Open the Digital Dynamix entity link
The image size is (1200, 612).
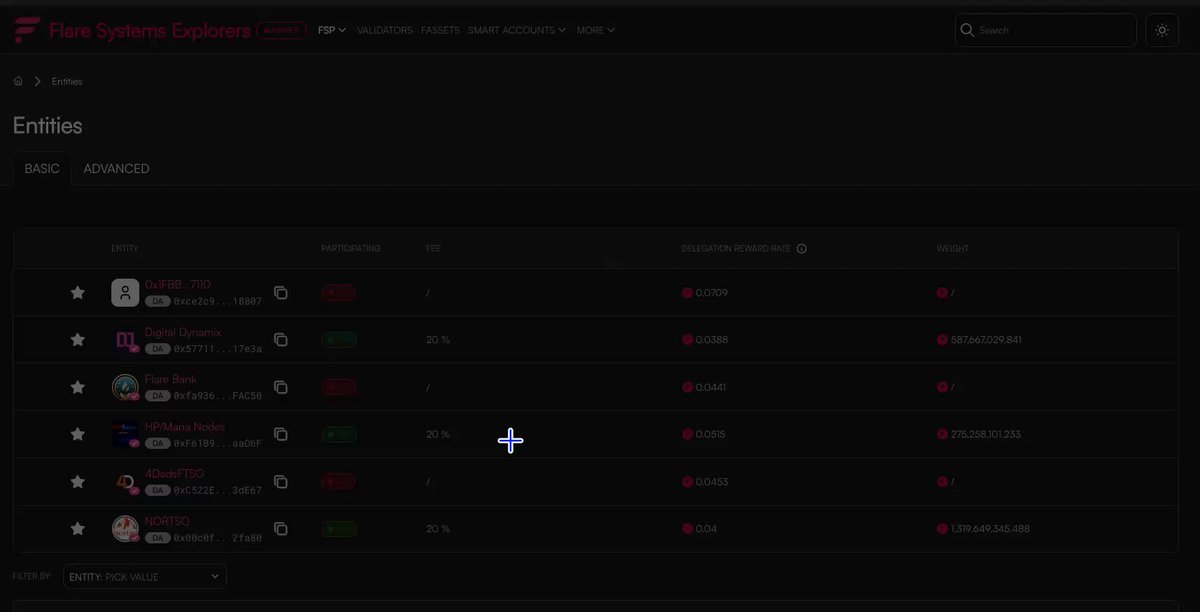click(183, 332)
